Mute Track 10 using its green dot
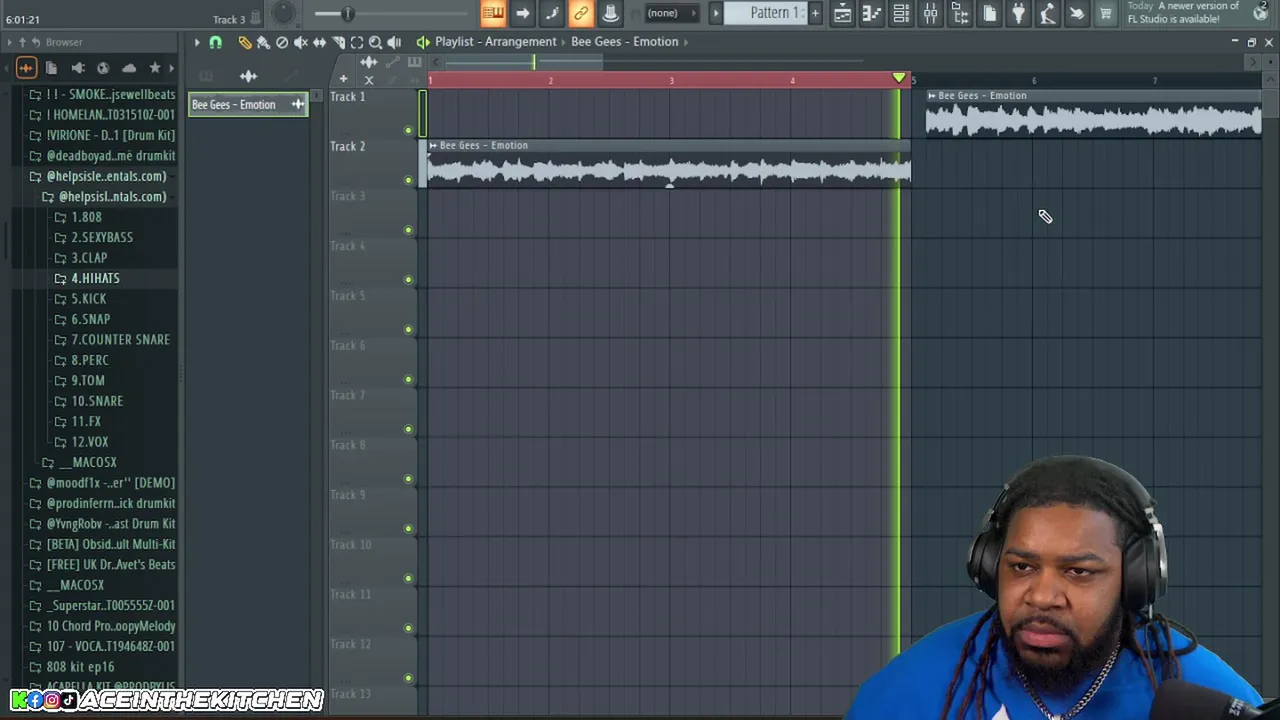Viewport: 1280px width, 720px height. click(x=408, y=579)
